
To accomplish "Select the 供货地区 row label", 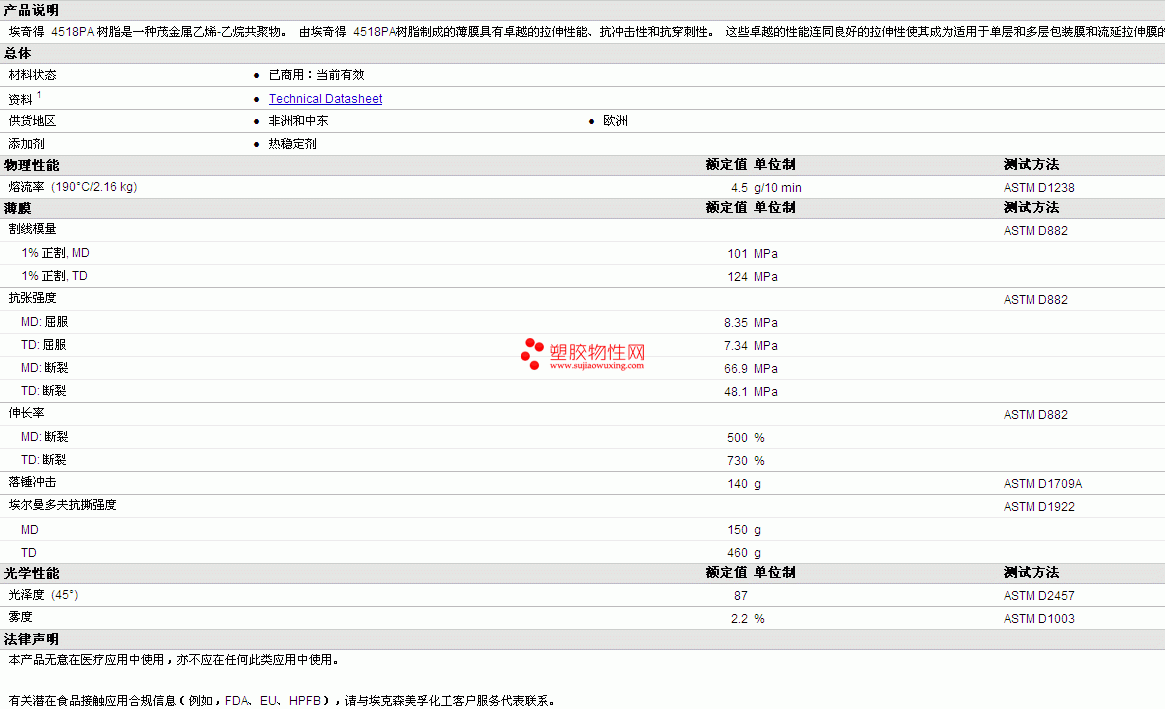I will pos(32,120).
